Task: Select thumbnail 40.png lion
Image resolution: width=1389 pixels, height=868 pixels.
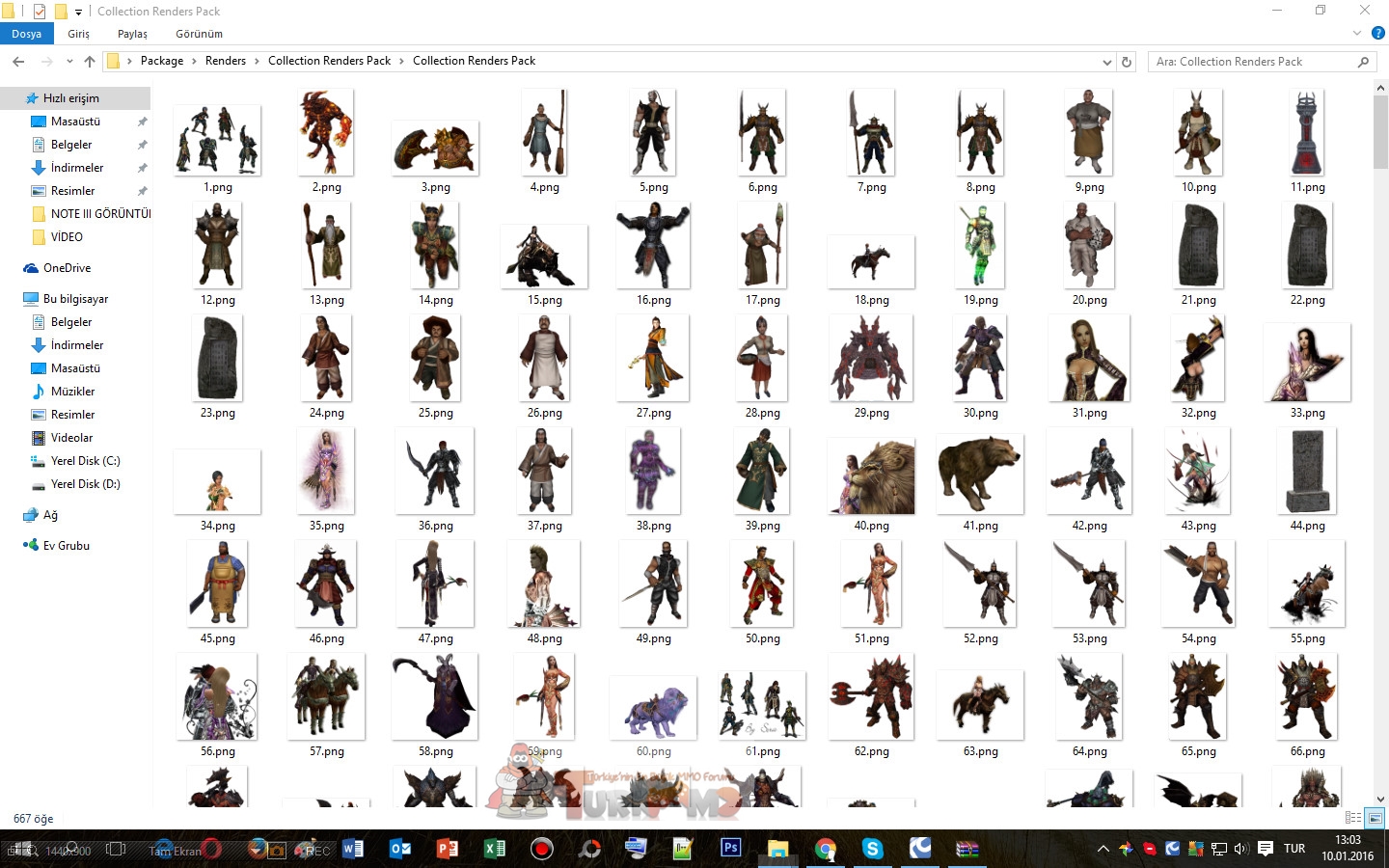Action: click(x=871, y=475)
